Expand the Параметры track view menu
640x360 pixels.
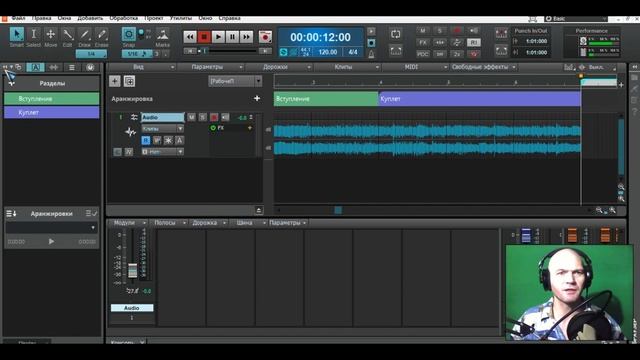pyautogui.click(x=210, y=67)
